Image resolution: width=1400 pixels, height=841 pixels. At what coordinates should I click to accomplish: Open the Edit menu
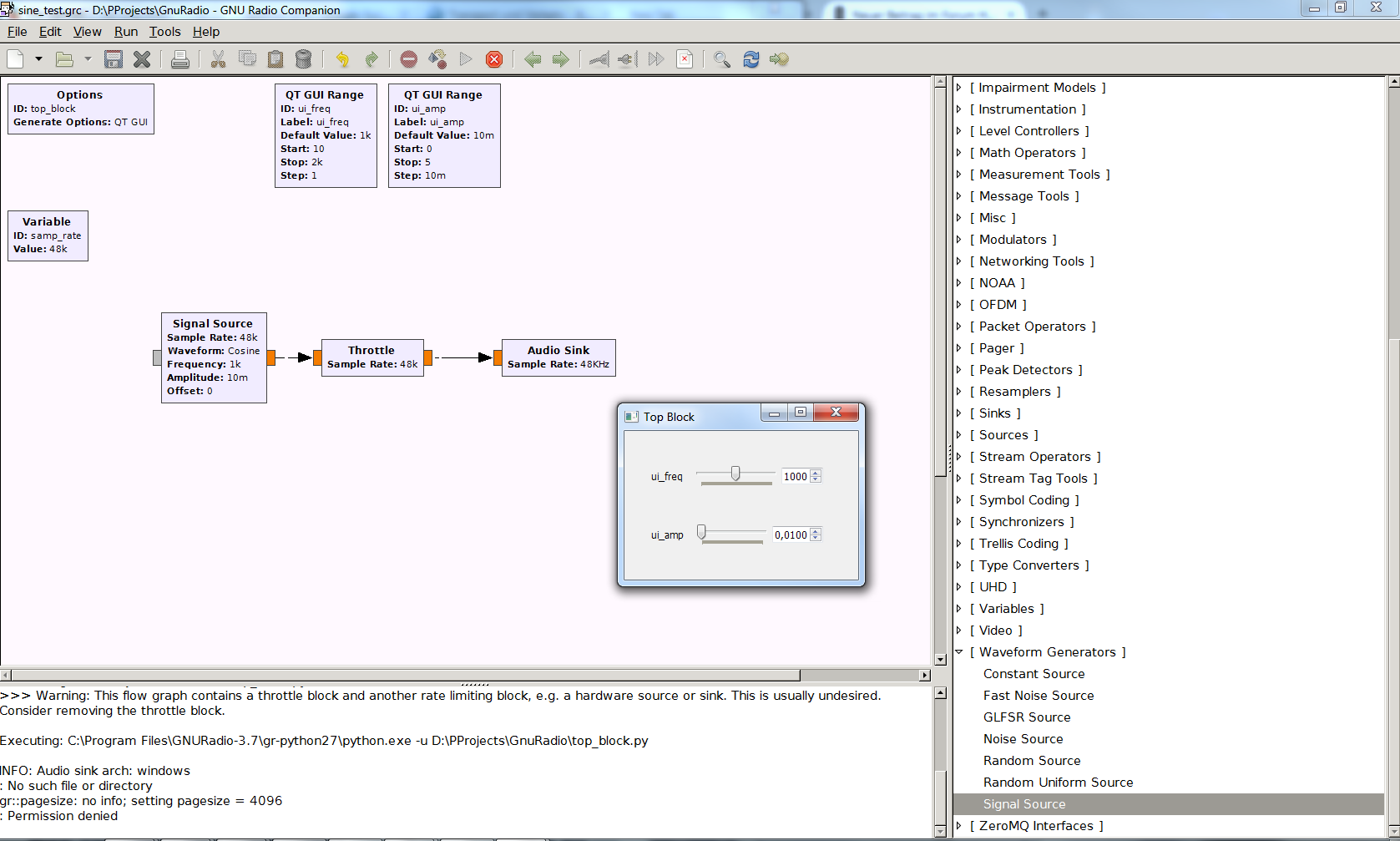[50, 32]
